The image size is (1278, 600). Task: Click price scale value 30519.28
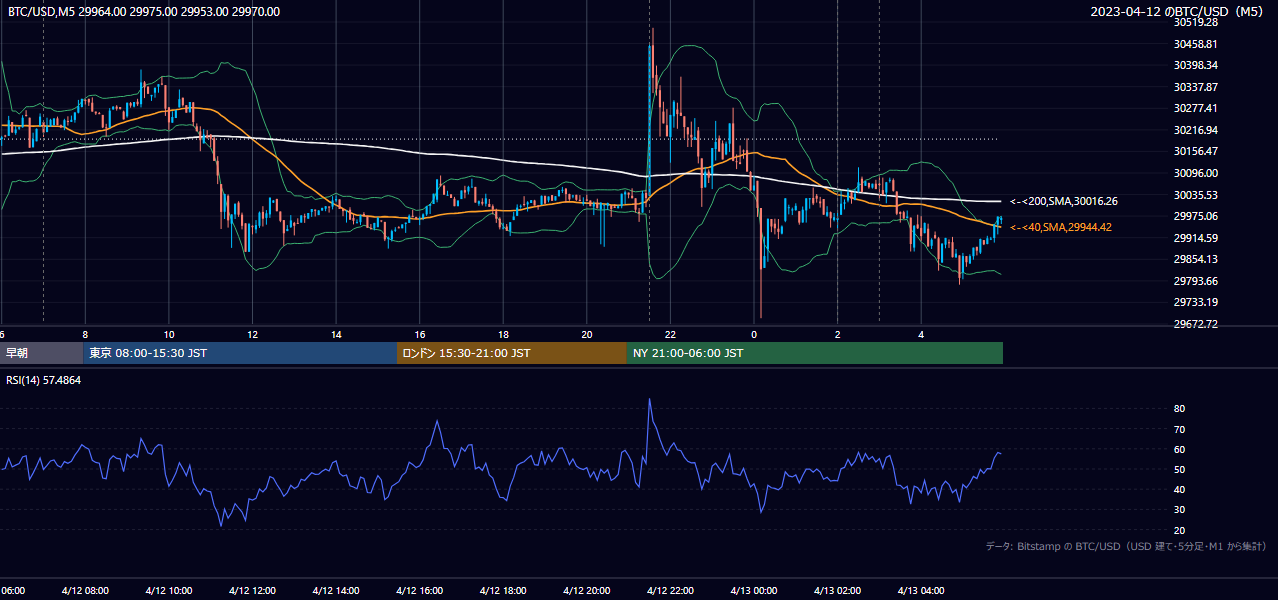1195,22
